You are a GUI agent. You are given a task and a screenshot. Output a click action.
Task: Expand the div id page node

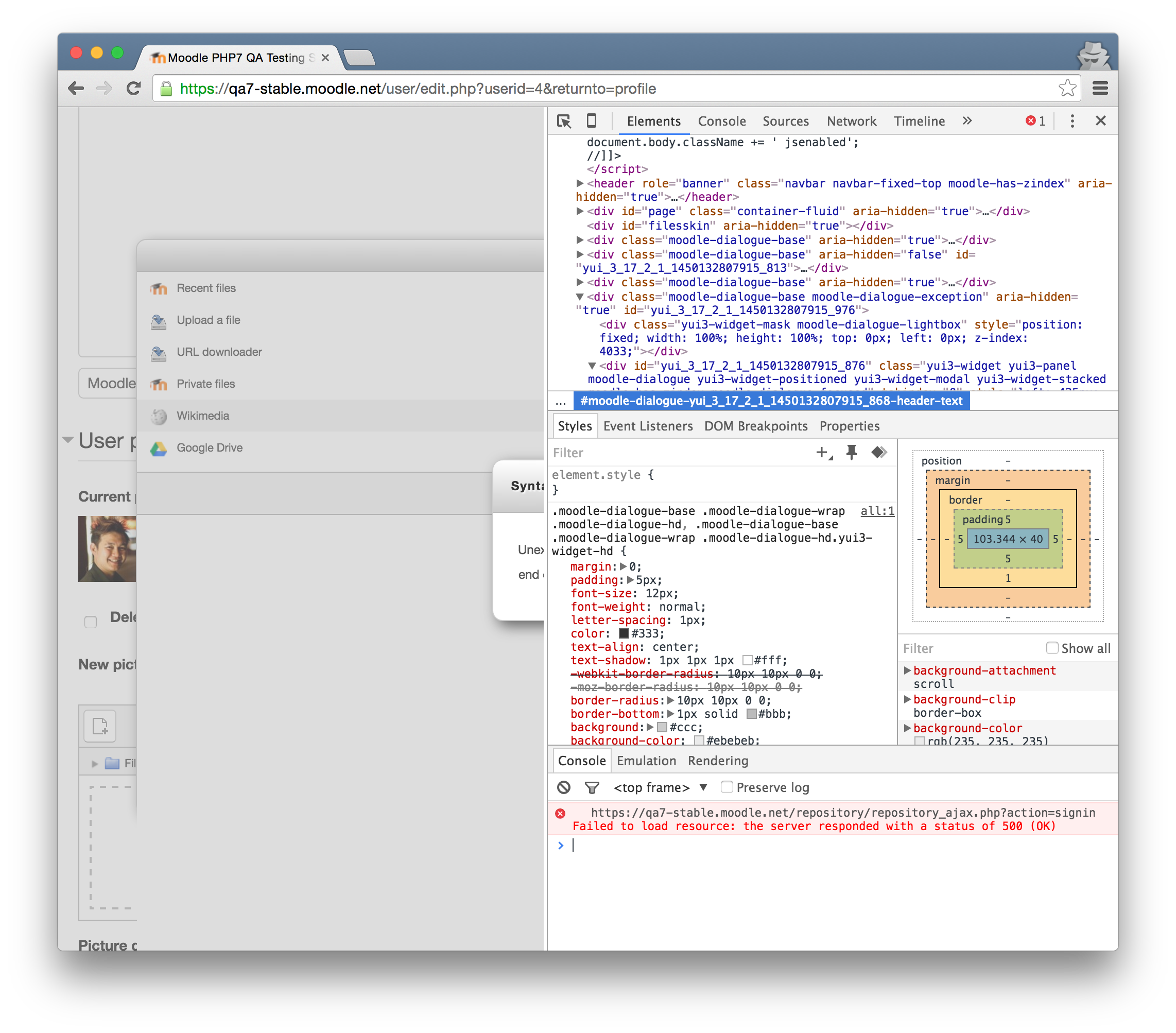pyautogui.click(x=580, y=211)
